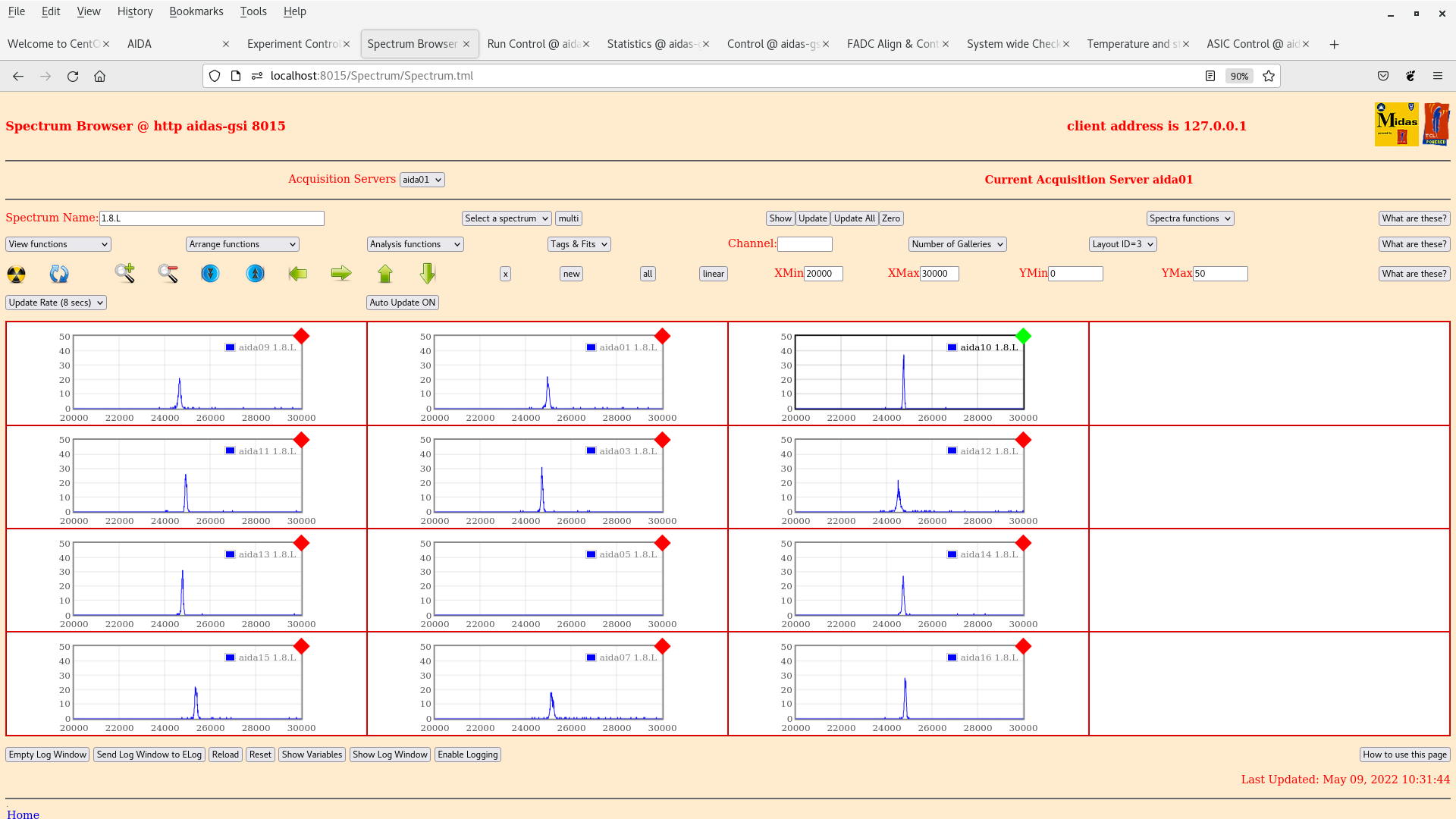Select the aida05 1.8.L spectrum plot
The height and width of the screenshot is (819, 1456).
[x=548, y=579]
